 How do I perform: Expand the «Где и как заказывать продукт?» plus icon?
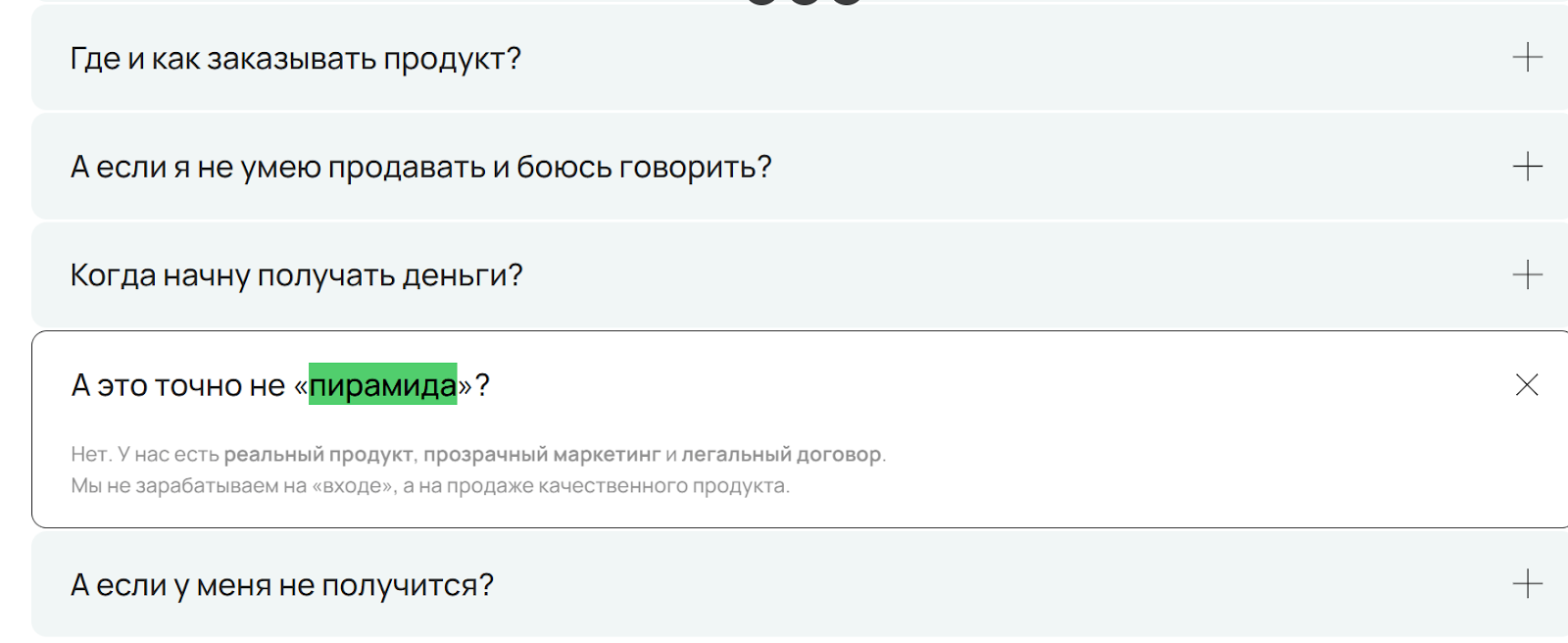coord(1527,58)
